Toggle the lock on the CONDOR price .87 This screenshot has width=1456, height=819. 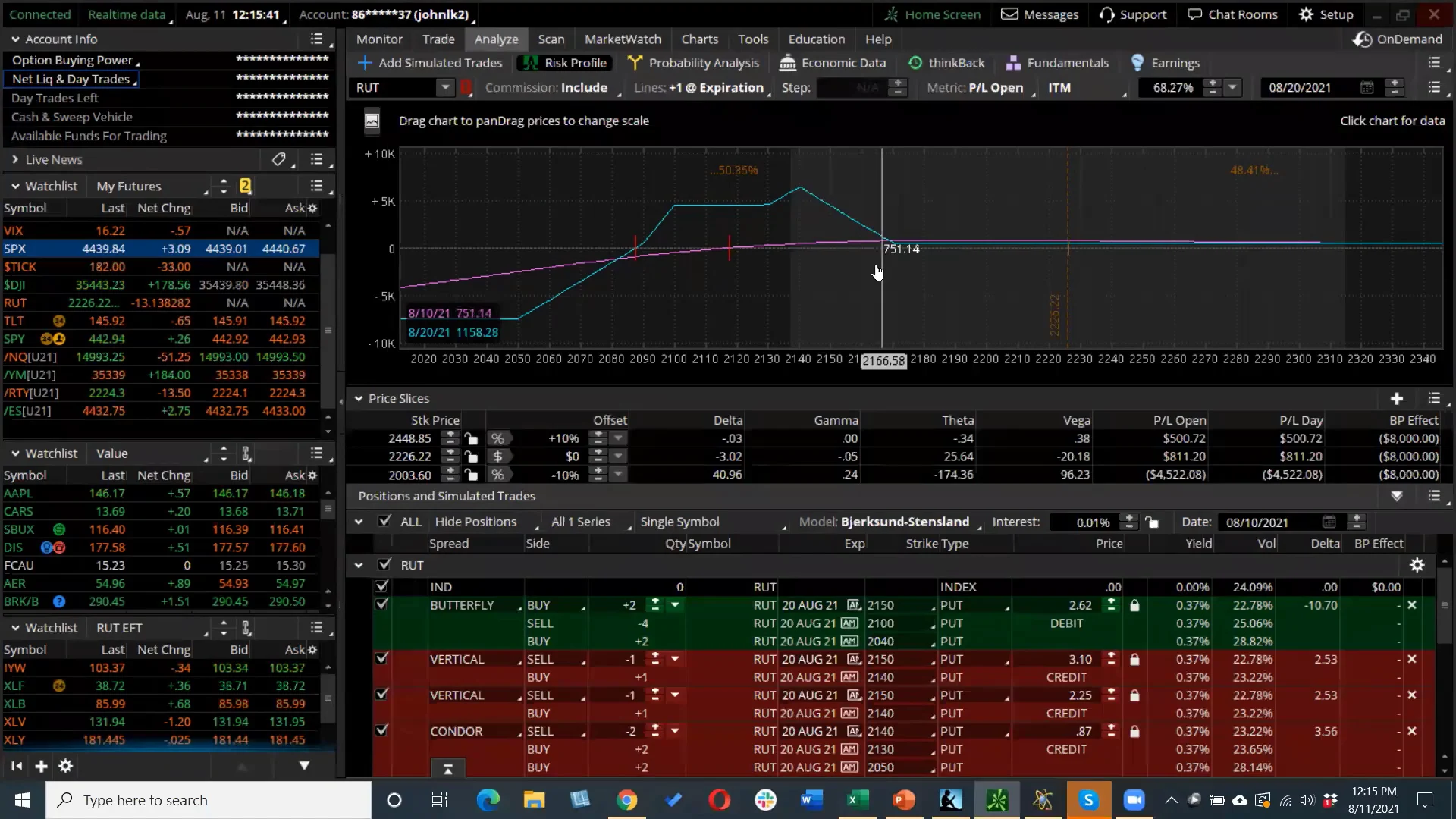(x=1134, y=731)
